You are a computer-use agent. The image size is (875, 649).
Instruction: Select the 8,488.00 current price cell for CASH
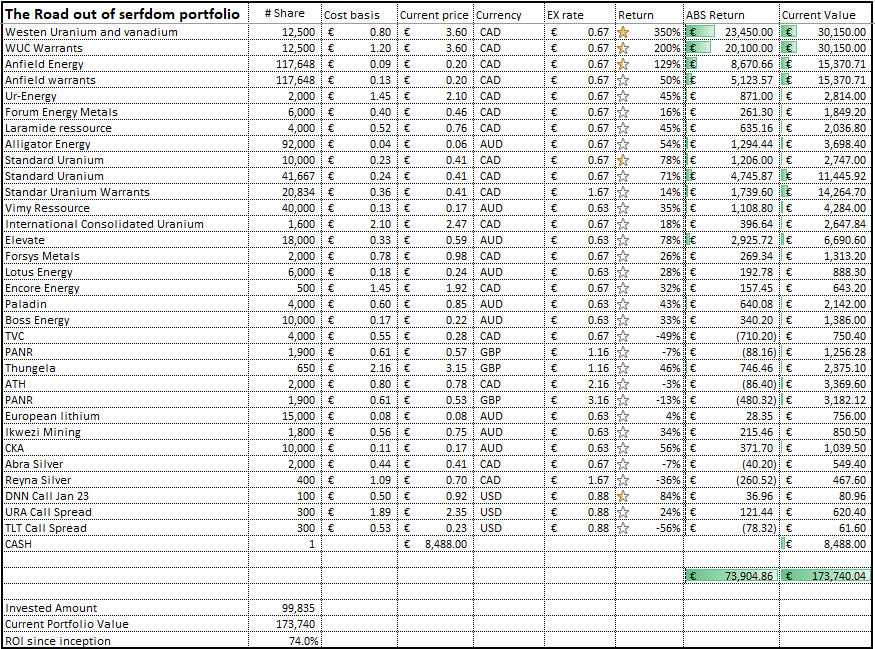pyautogui.click(x=435, y=545)
